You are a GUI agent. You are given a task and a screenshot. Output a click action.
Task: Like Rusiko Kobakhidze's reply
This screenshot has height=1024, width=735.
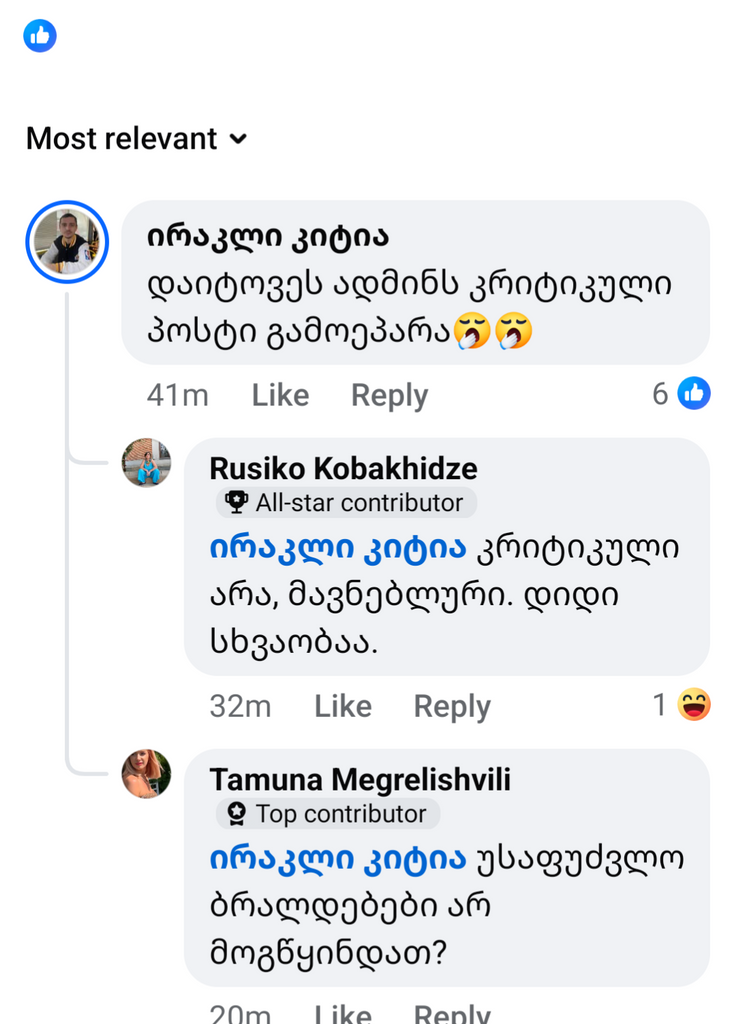point(343,707)
